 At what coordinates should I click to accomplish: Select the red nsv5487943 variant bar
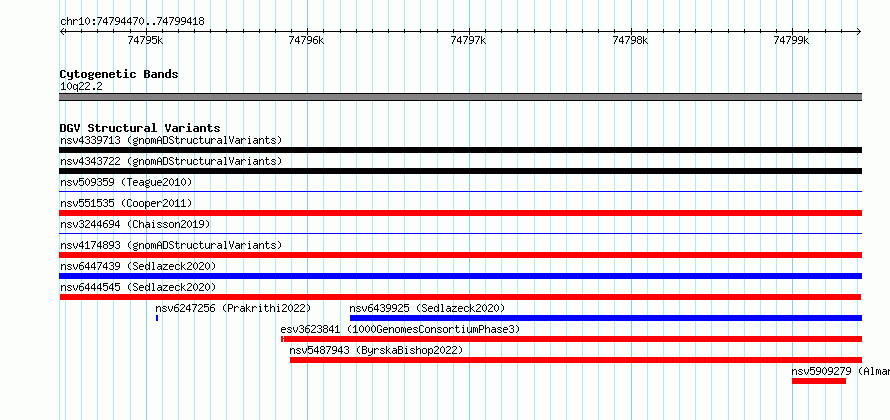576,360
